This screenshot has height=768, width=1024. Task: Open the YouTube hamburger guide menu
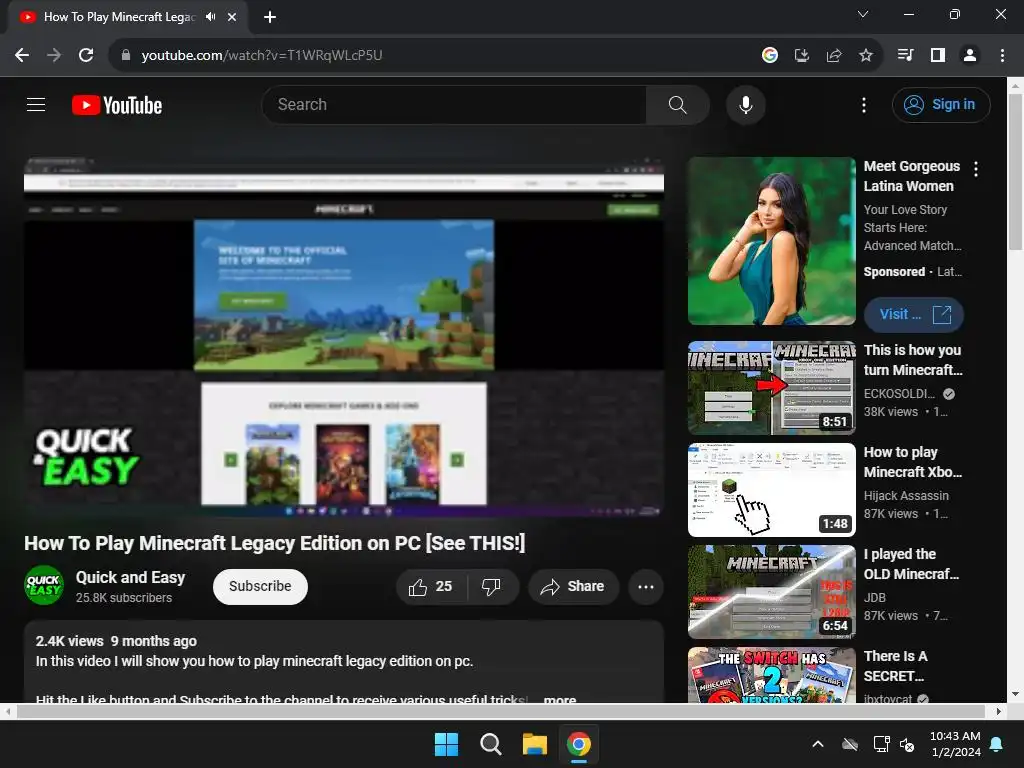click(36, 104)
